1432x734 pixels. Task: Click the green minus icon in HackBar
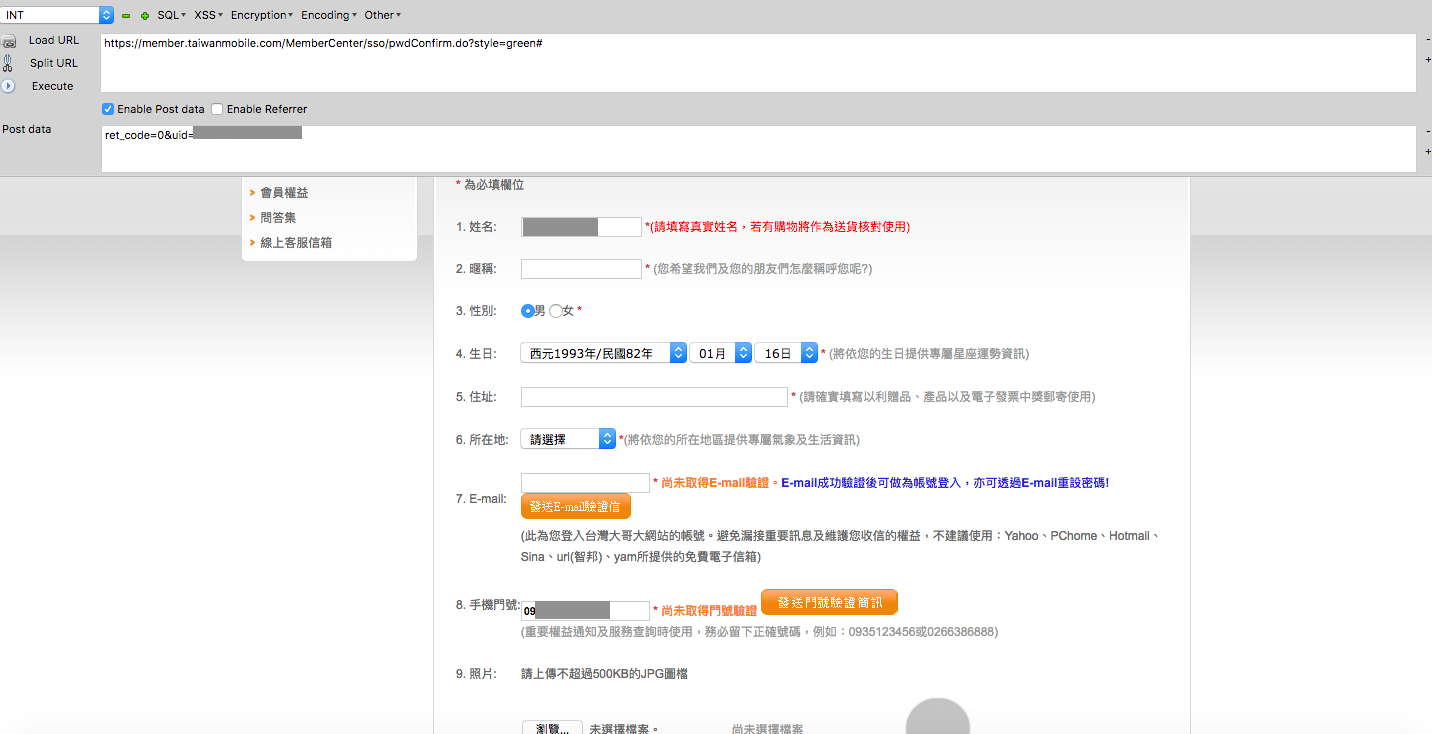(x=126, y=16)
